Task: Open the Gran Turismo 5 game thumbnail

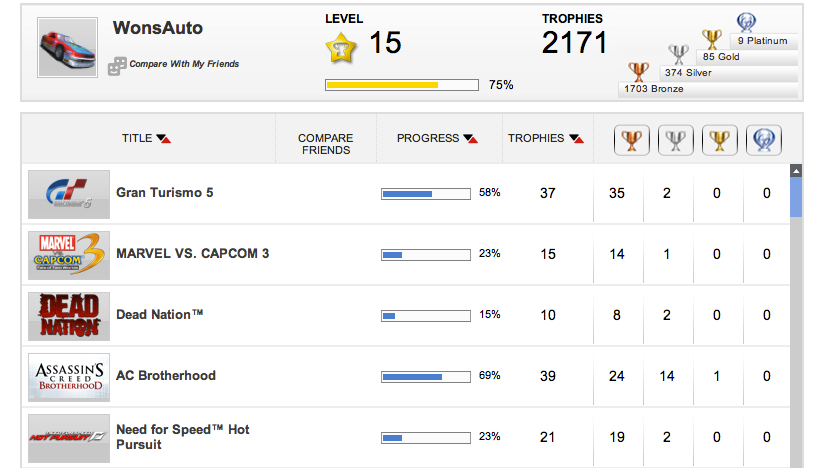Action: coord(69,193)
